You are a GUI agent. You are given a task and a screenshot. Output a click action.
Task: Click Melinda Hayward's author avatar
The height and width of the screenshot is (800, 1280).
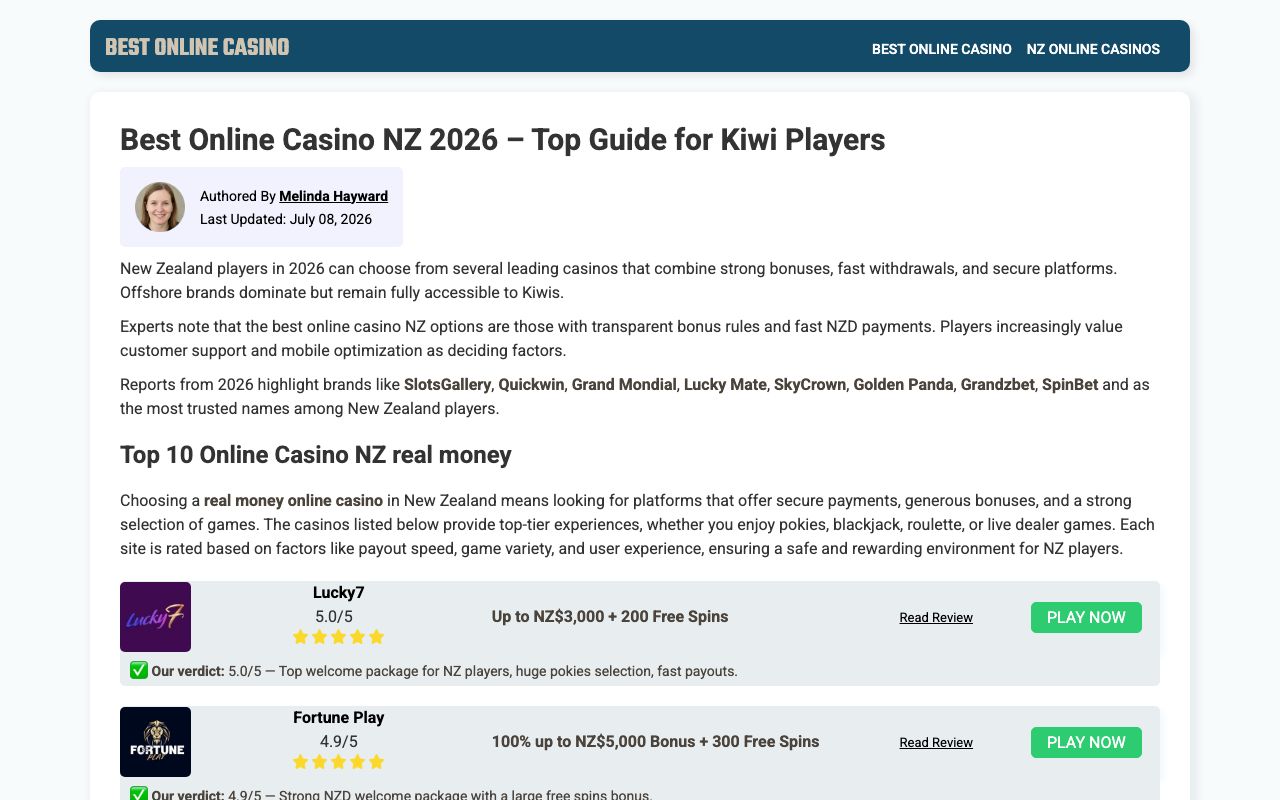click(160, 207)
